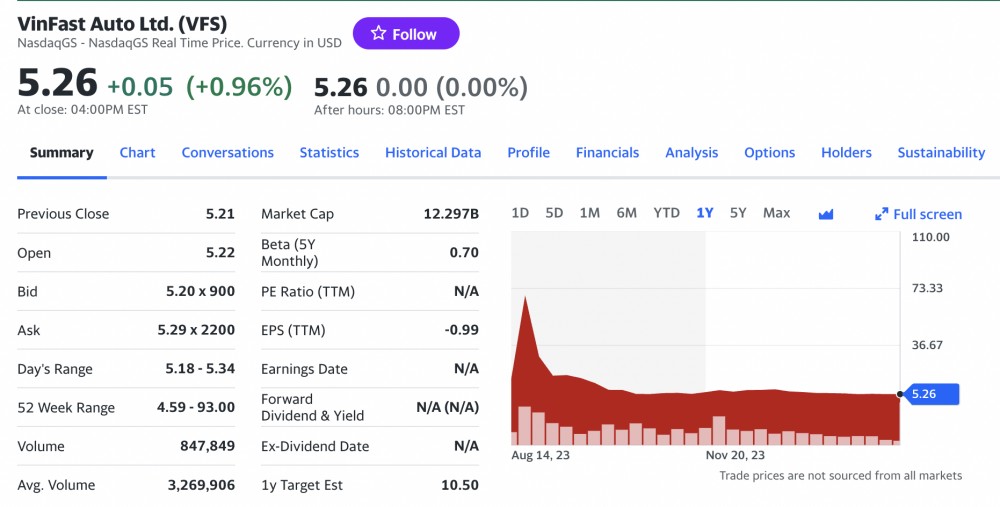This screenshot has height=507, width=1000.
Task: Click the 5.26 price marker on chart
Action: pos(931,394)
